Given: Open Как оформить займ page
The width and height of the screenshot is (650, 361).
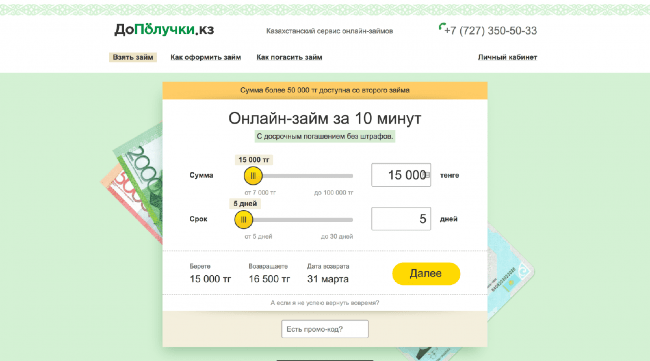Looking at the screenshot, I should point(206,57).
